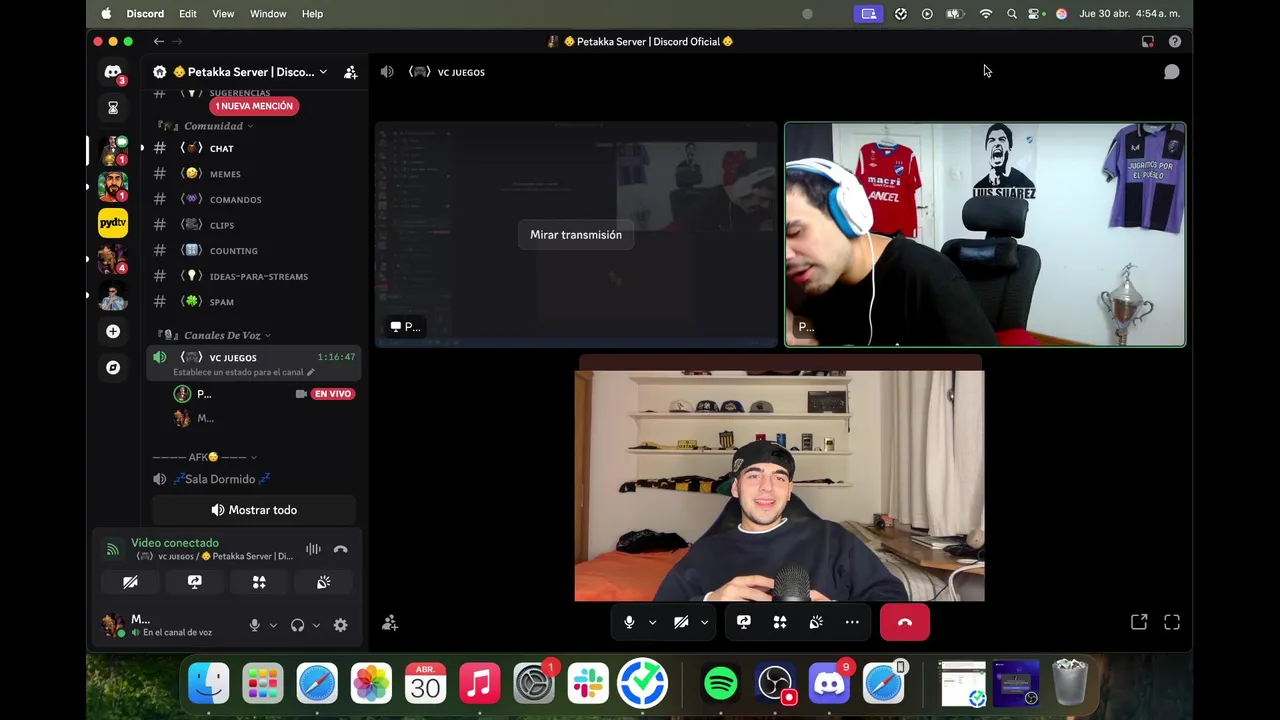Image resolution: width=1280 pixels, height=720 pixels.
Task: Open soundboard icon in left voice panel
Action: pos(323,582)
